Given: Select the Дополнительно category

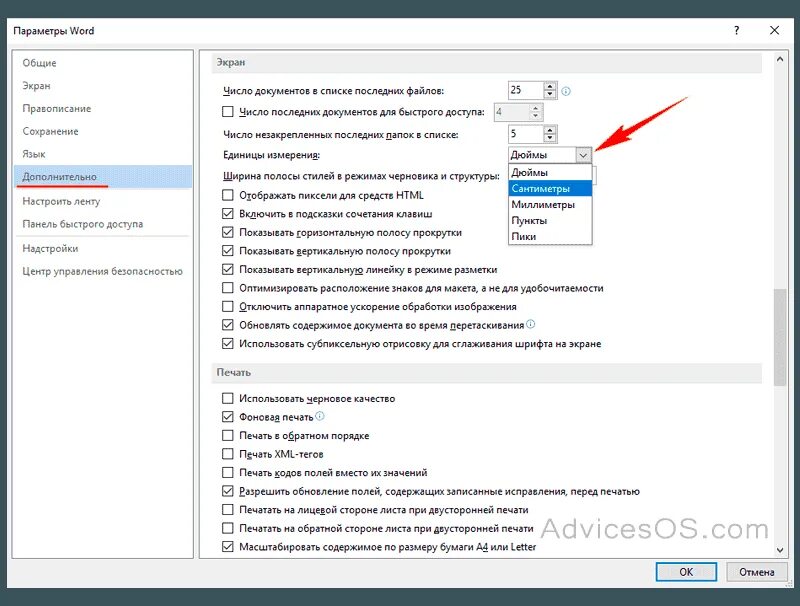Looking at the screenshot, I should [x=103, y=176].
